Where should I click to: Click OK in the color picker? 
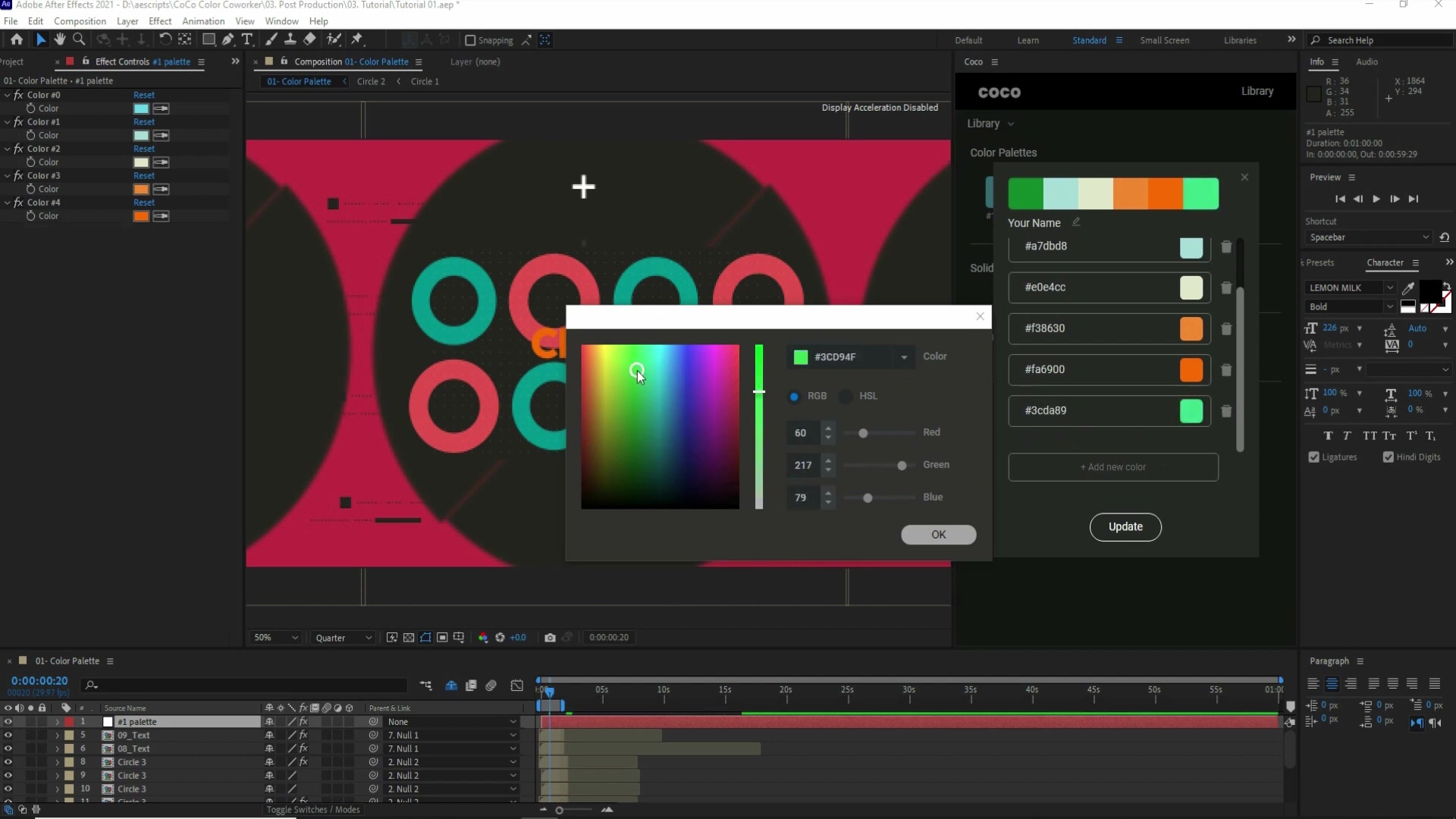[x=938, y=535]
